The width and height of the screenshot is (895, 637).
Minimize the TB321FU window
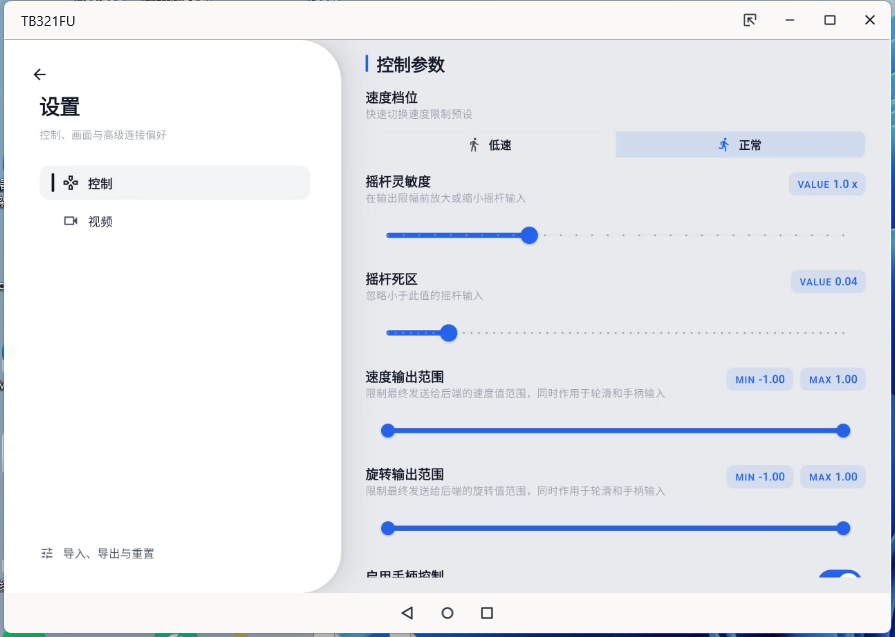point(790,21)
